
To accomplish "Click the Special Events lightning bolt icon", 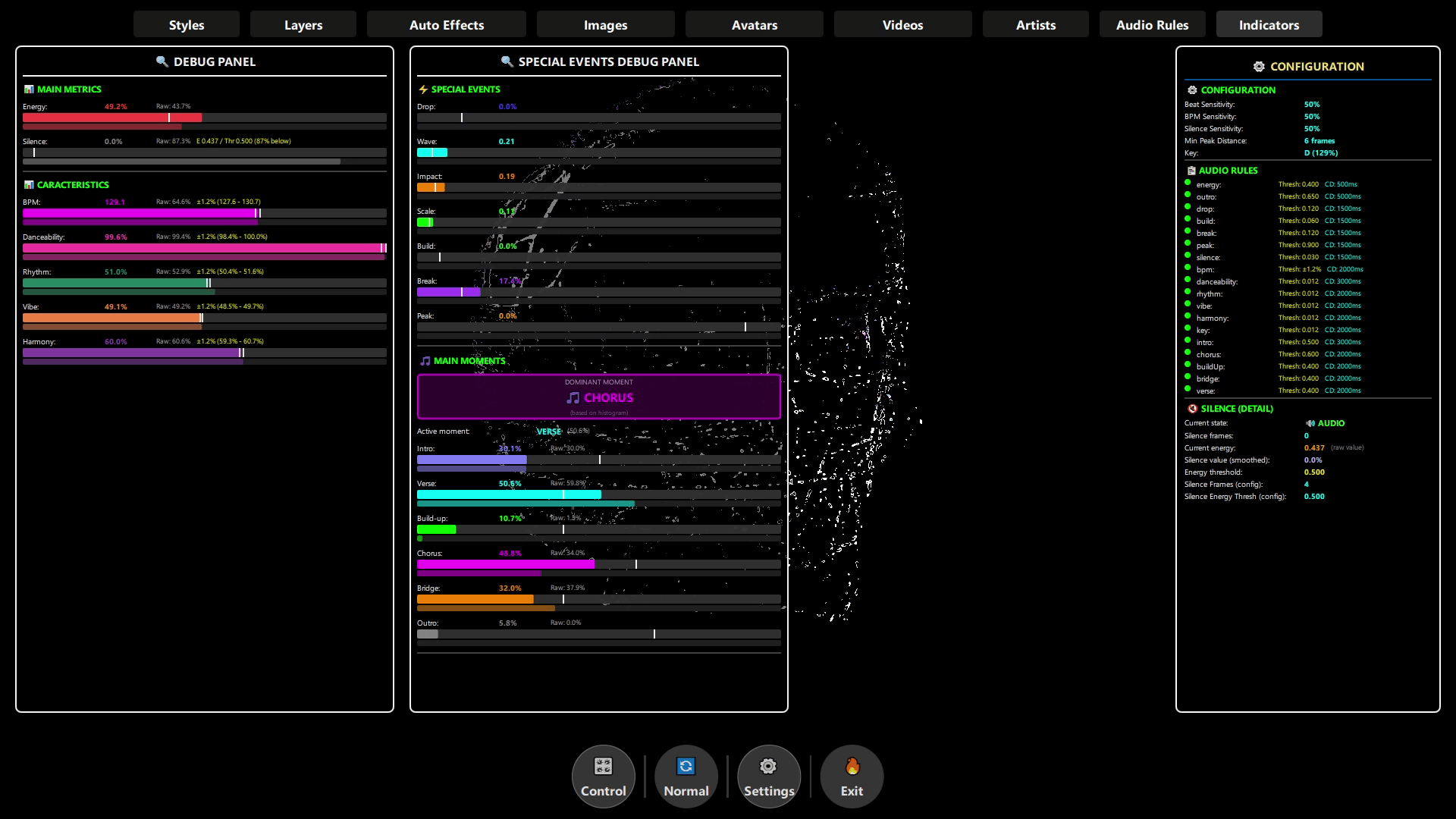I will (423, 89).
